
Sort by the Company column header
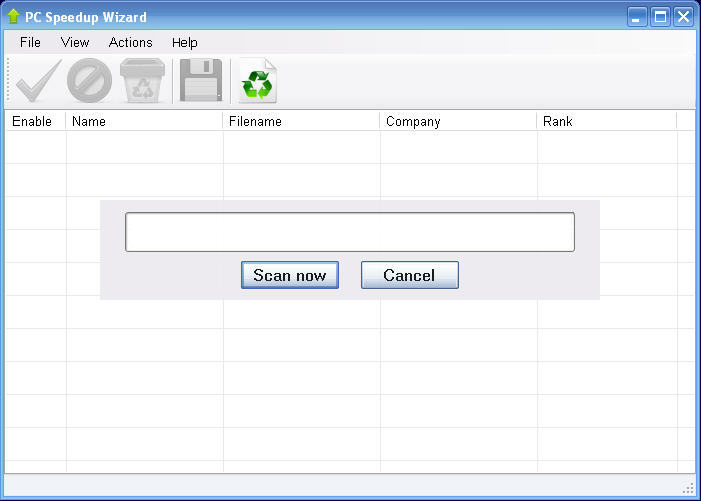(x=458, y=122)
